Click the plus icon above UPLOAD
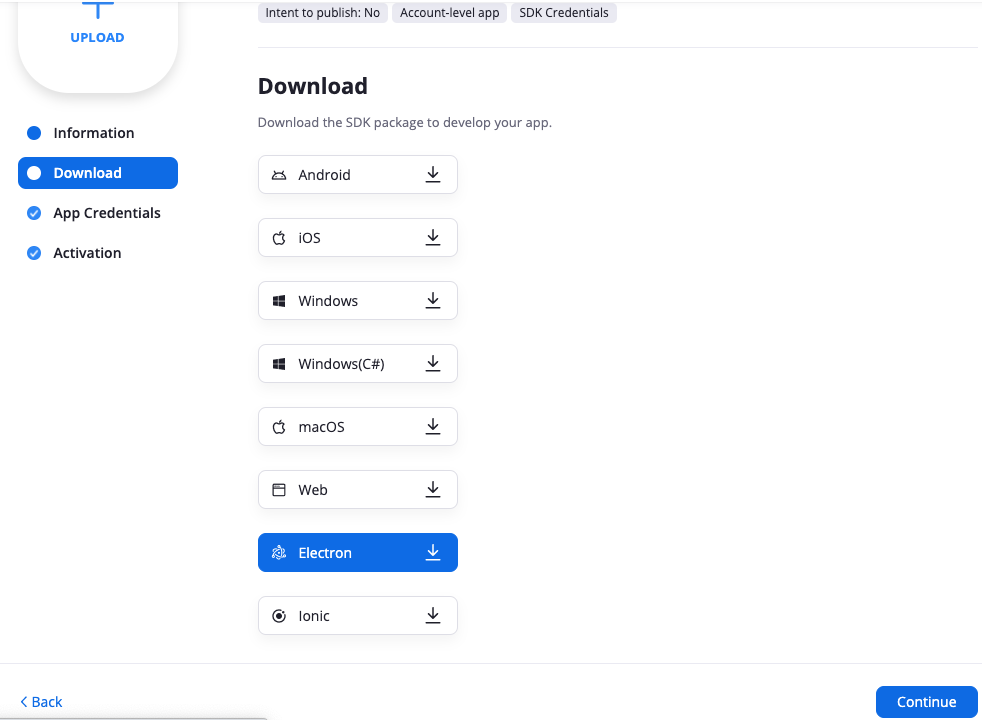Image resolution: width=982 pixels, height=720 pixels. pyautogui.click(x=98, y=9)
